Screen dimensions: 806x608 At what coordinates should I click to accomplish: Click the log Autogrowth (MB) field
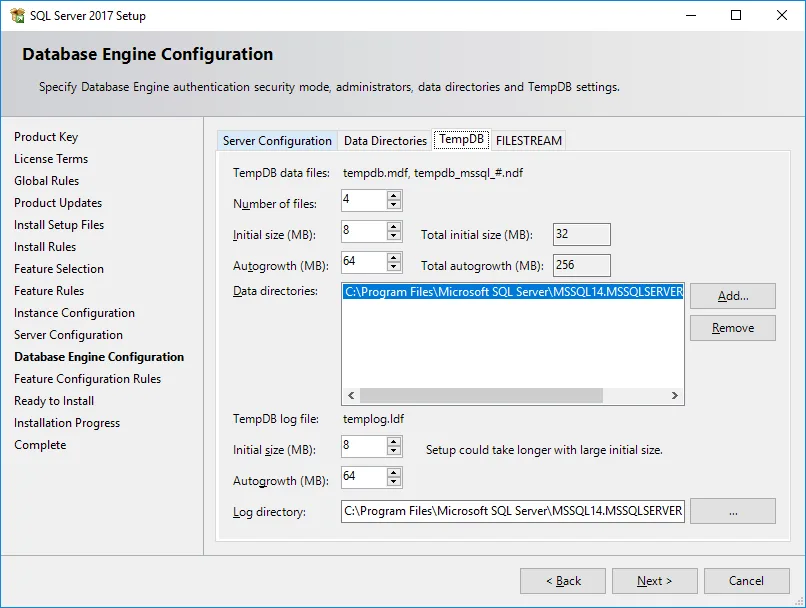coord(364,477)
